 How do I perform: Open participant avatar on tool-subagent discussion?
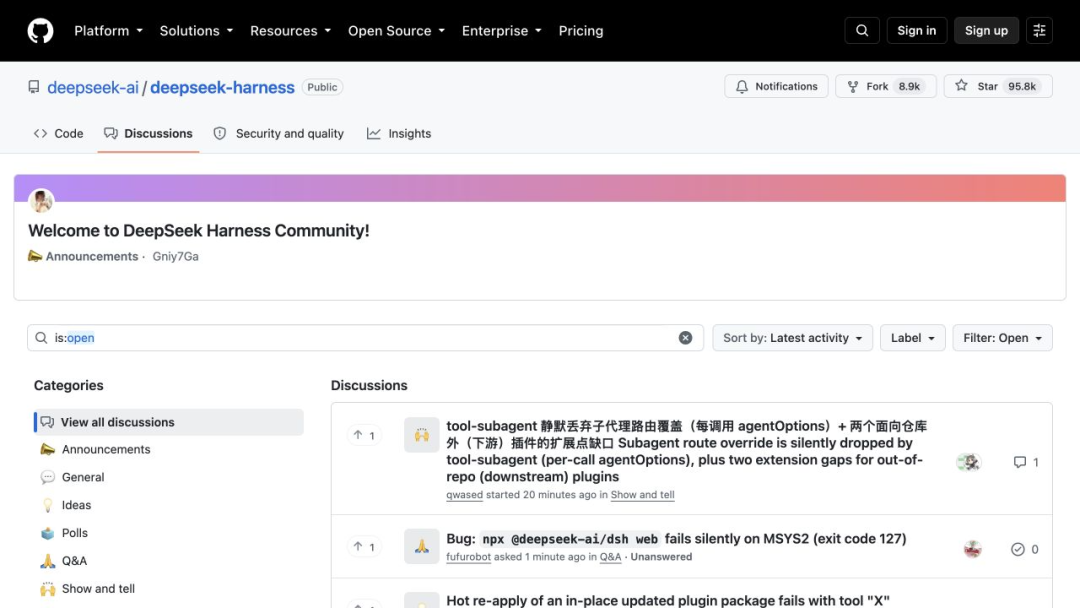pos(969,462)
